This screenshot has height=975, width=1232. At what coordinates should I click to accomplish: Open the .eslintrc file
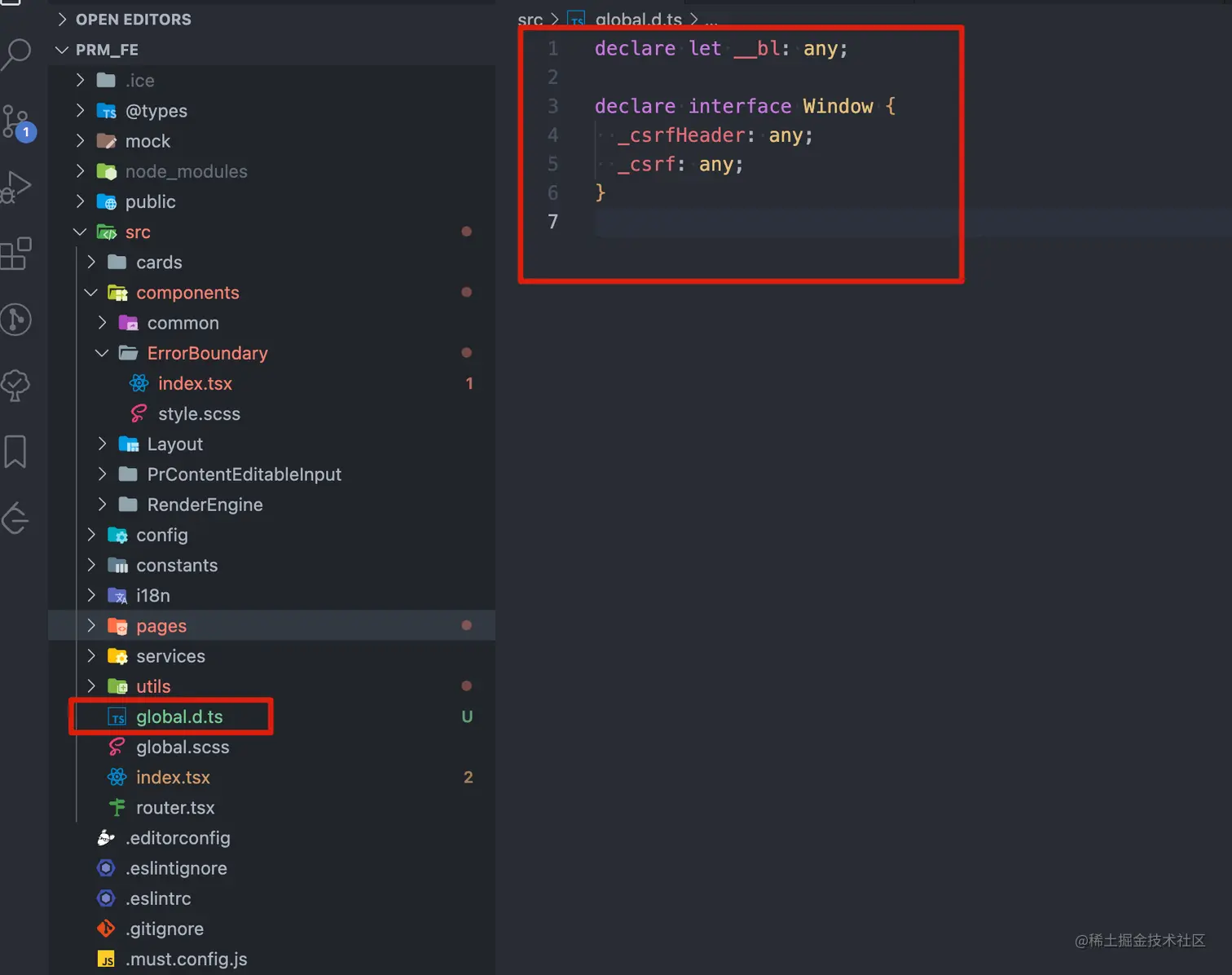pyautogui.click(x=158, y=898)
